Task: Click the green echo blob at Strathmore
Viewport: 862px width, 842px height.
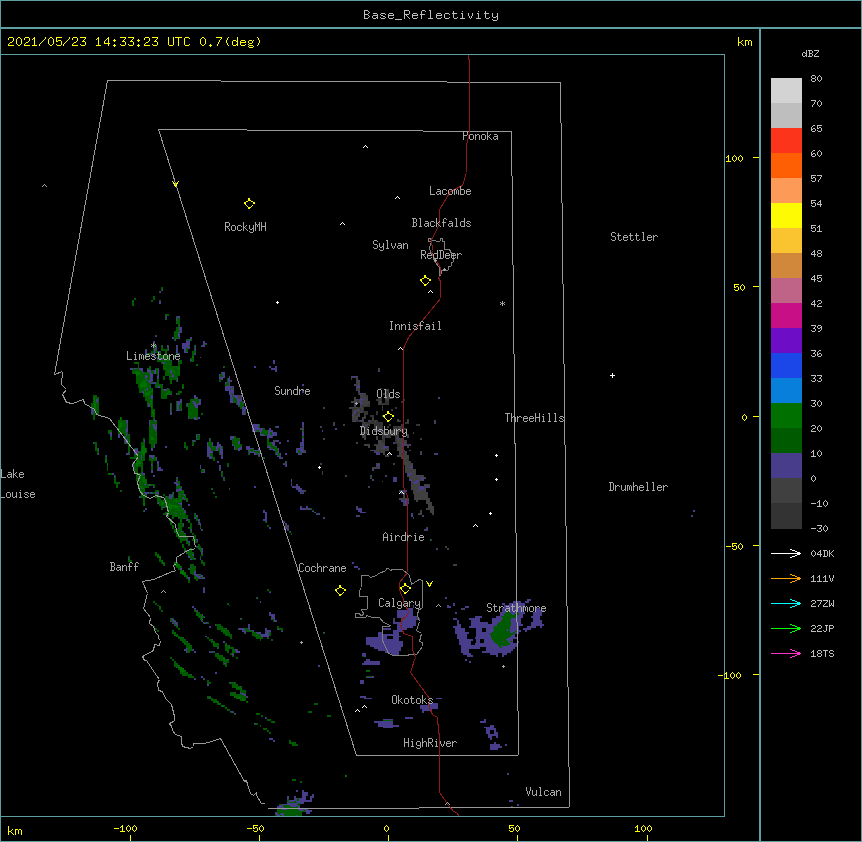Action: pos(502,630)
